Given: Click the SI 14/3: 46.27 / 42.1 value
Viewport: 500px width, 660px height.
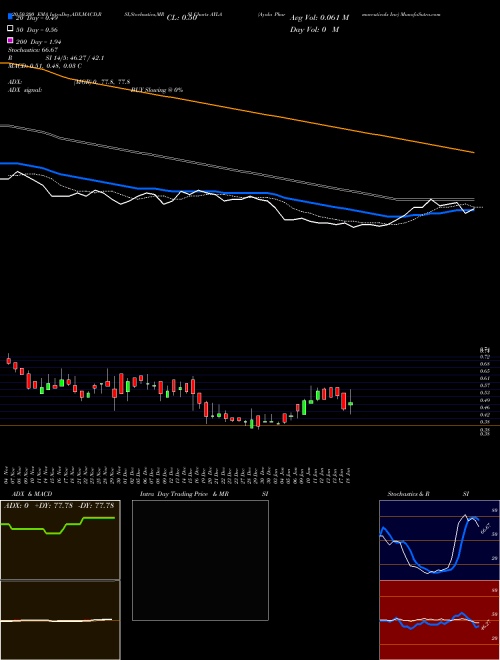Looking at the screenshot, I should pyautogui.click(x=75, y=58).
